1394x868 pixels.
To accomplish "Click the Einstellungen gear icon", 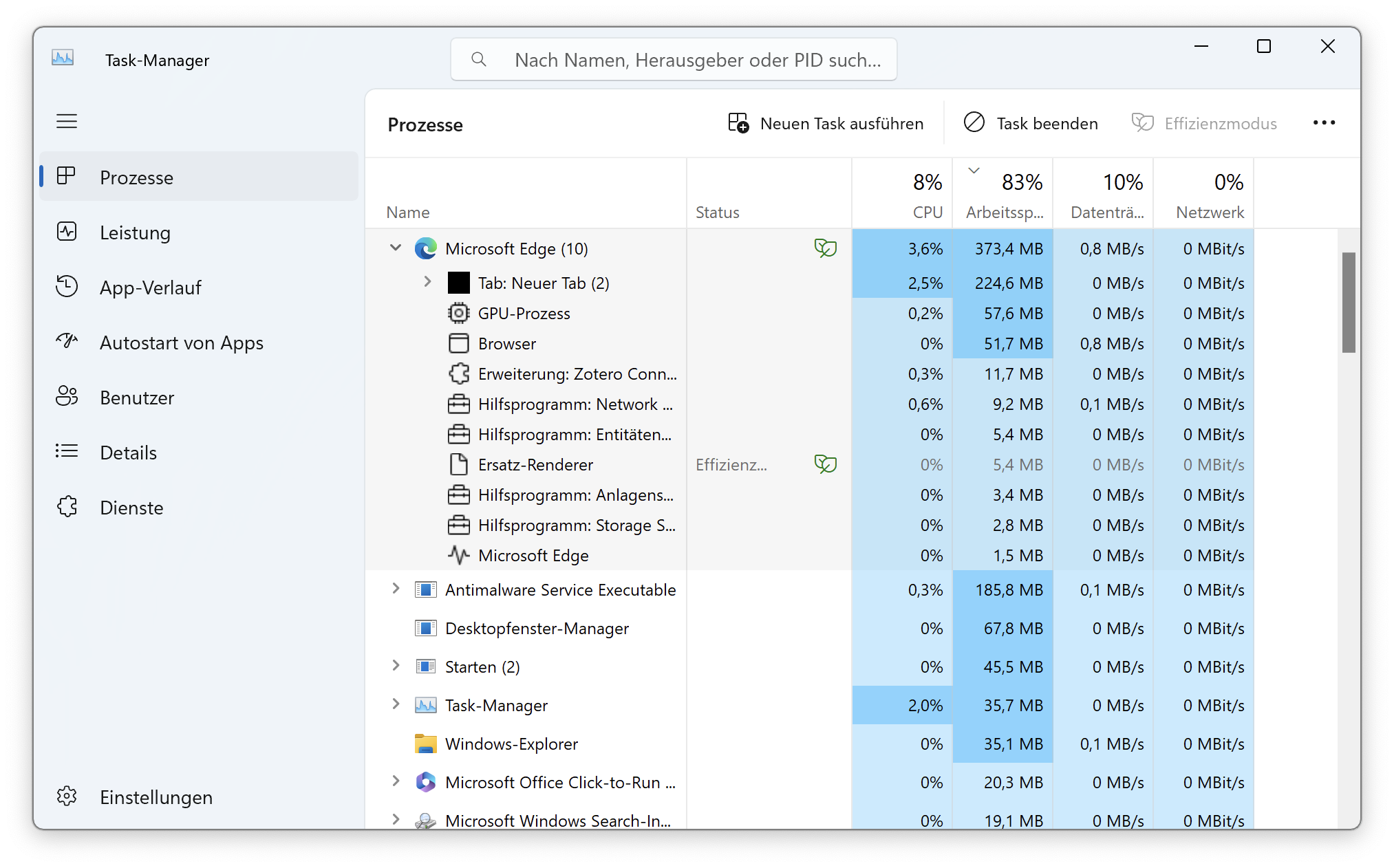I will click(67, 796).
